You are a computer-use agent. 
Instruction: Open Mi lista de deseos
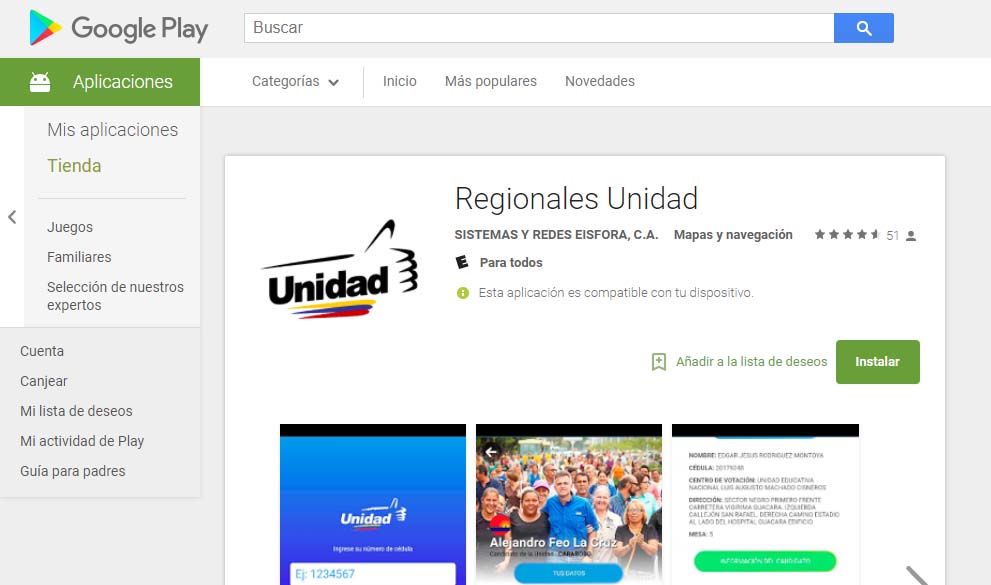(x=76, y=411)
